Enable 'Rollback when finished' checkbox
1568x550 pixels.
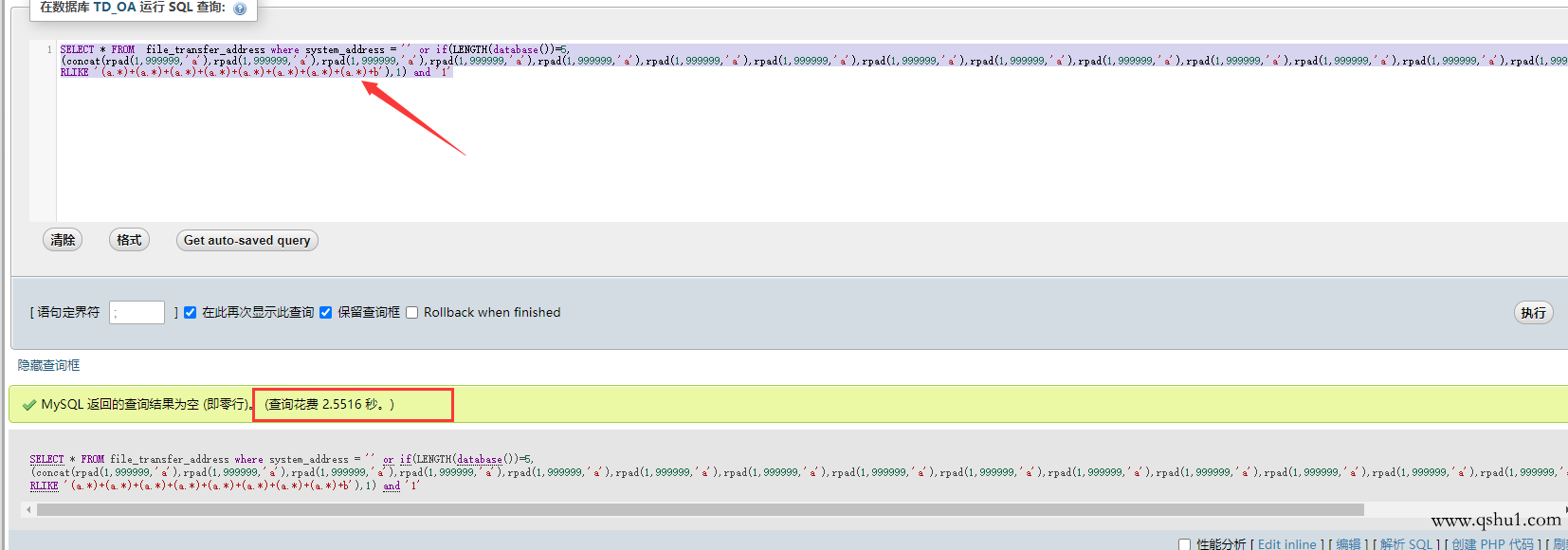click(411, 313)
